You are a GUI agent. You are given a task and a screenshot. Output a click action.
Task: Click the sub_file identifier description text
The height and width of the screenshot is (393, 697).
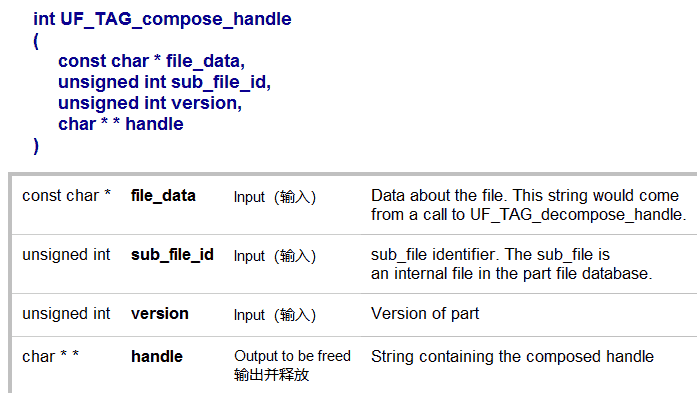pos(512,264)
